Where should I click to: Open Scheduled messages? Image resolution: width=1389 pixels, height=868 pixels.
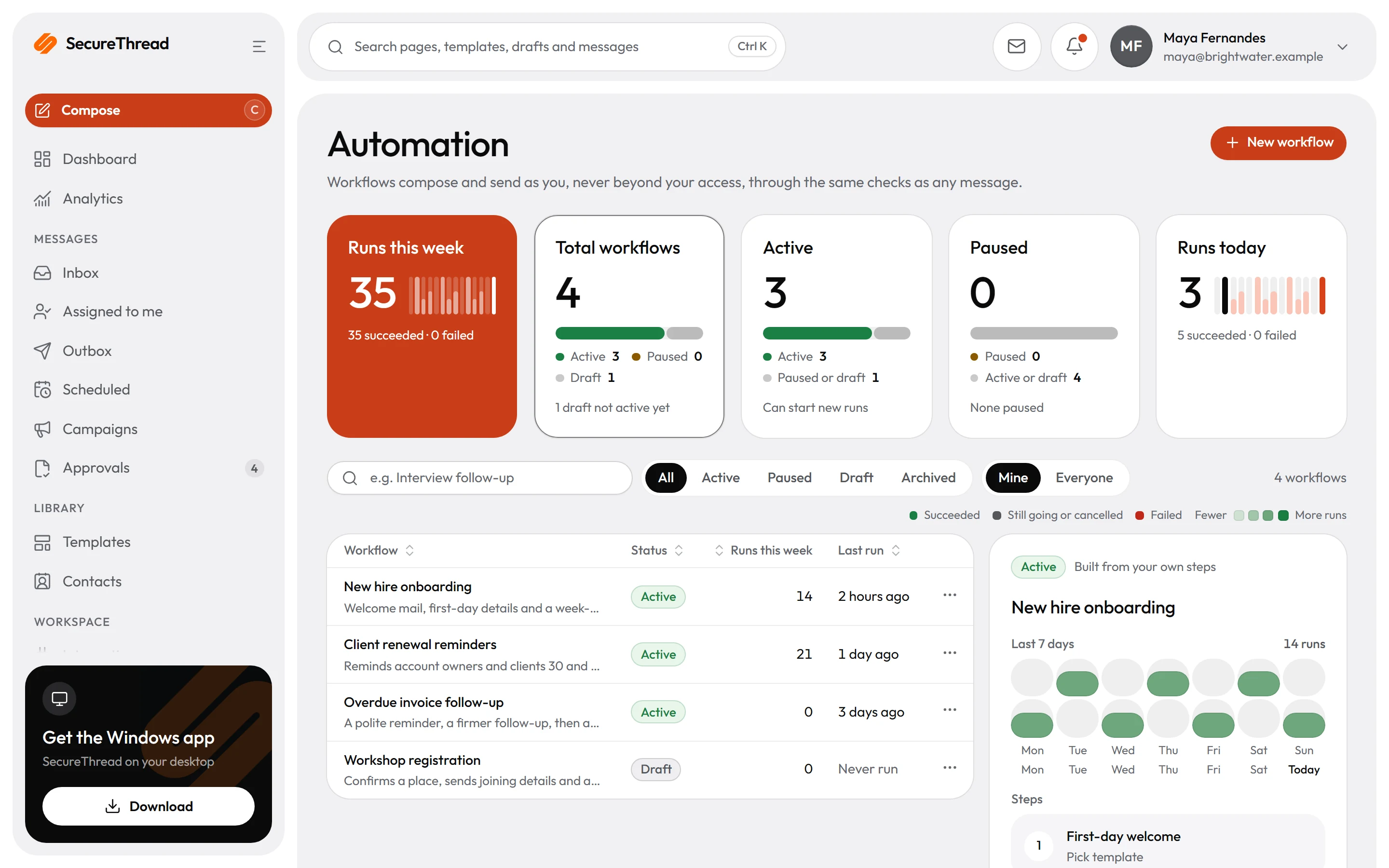coord(148,389)
